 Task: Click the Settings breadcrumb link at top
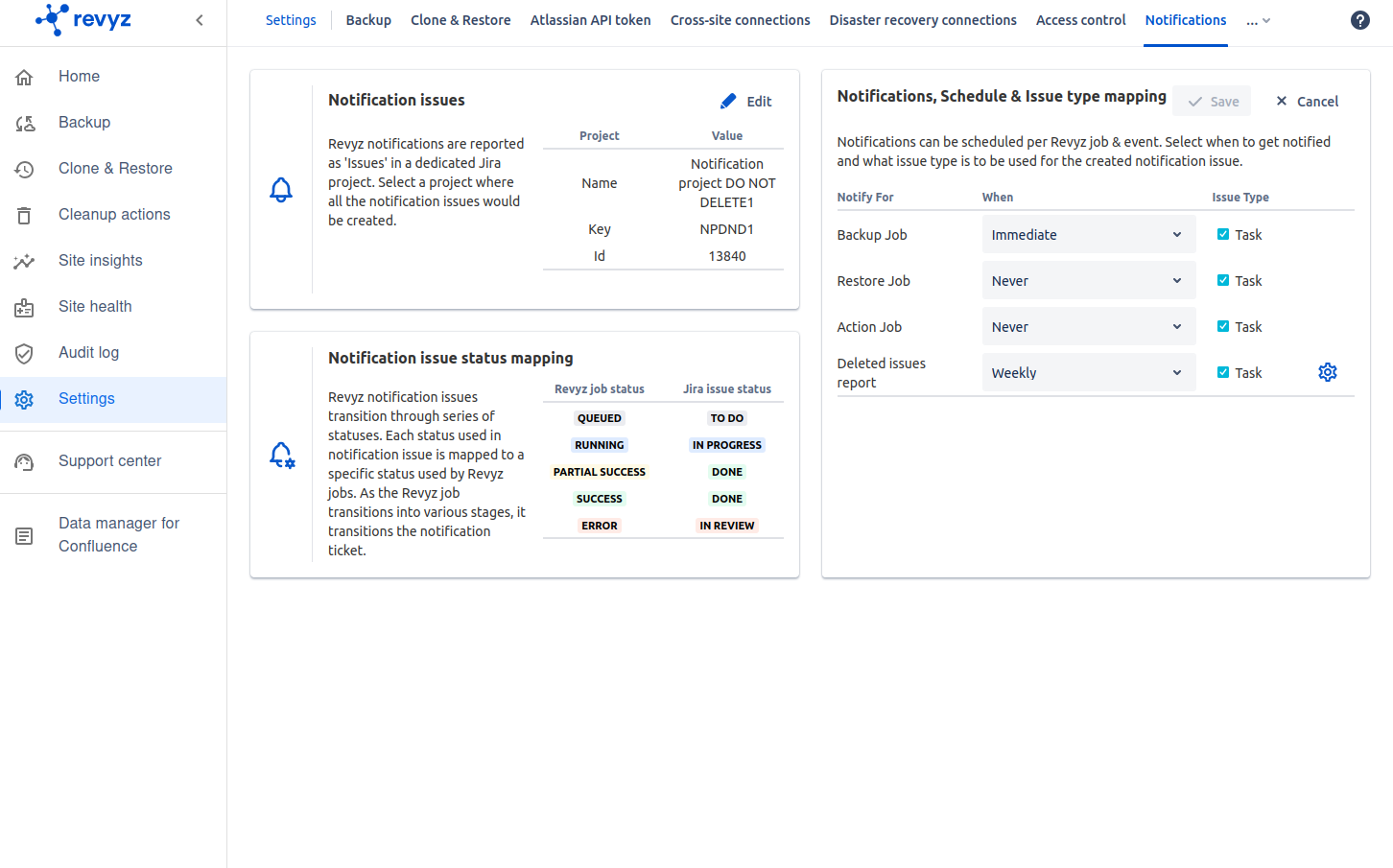pyautogui.click(x=291, y=20)
